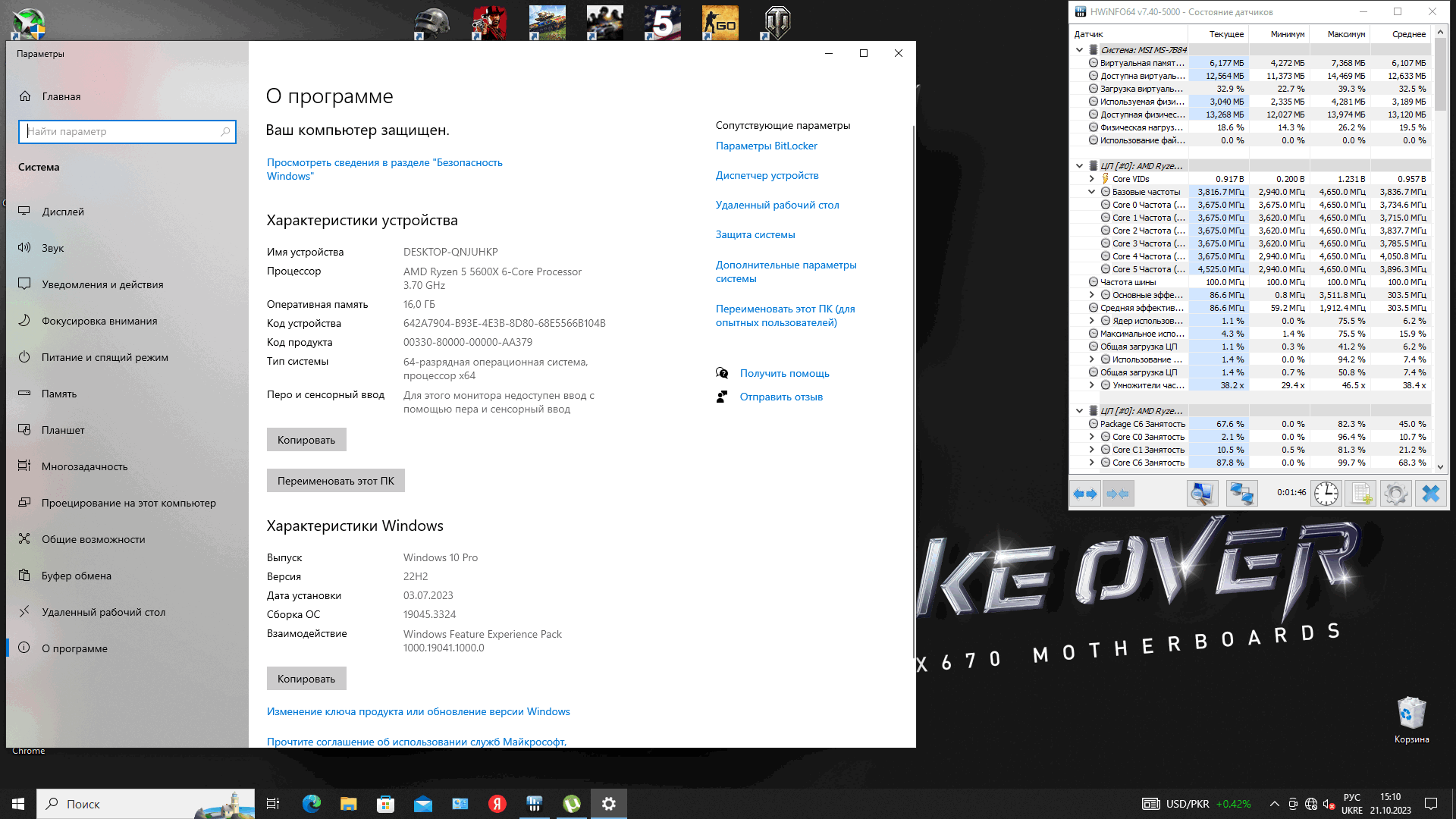
Task: Open the Память settings page
Action: click(x=127, y=394)
